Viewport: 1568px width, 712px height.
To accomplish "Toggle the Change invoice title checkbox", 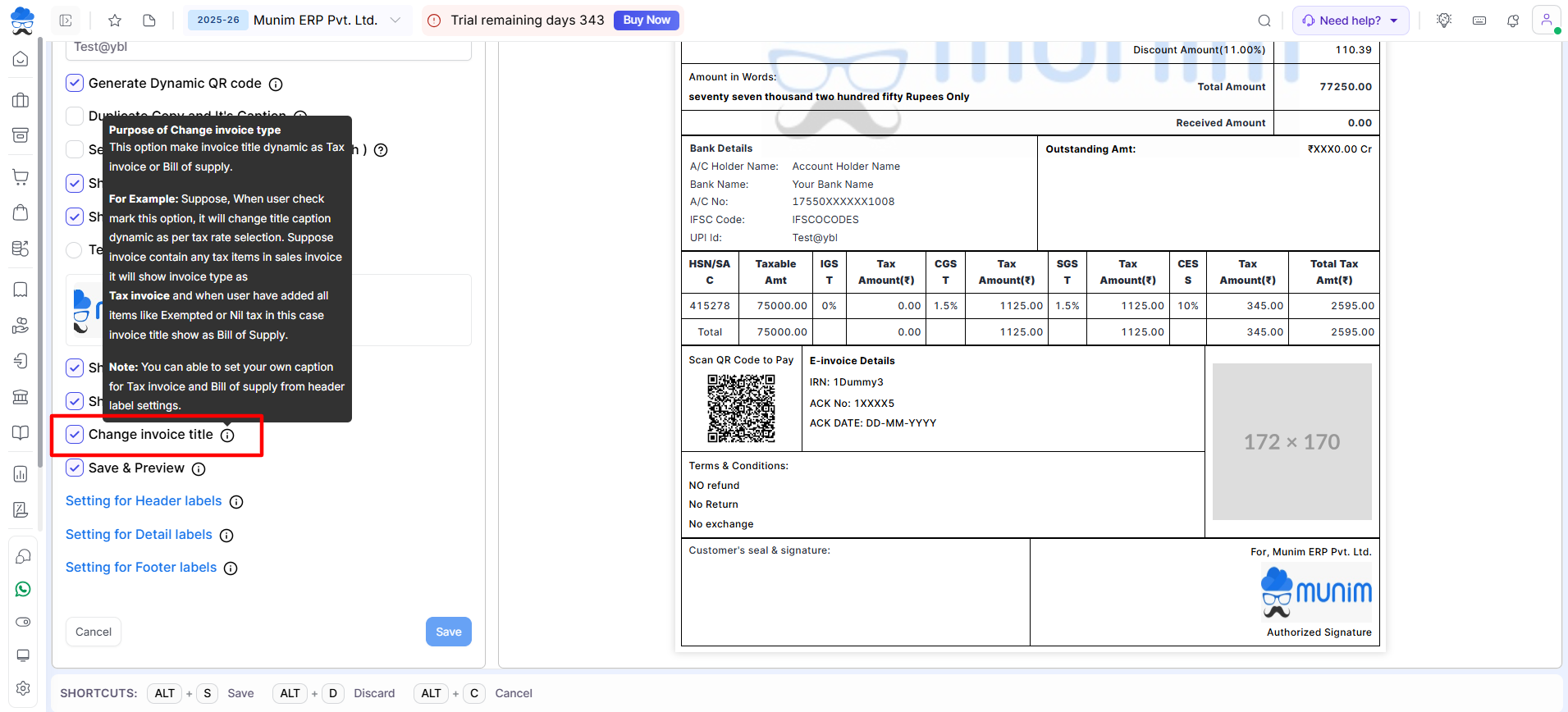I will [75, 435].
